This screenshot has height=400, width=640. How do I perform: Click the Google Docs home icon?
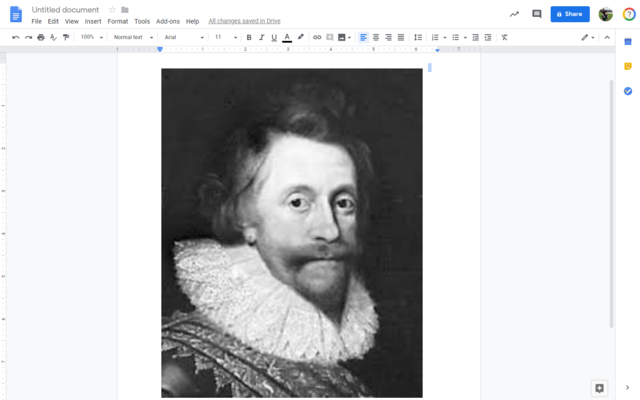click(x=16, y=14)
